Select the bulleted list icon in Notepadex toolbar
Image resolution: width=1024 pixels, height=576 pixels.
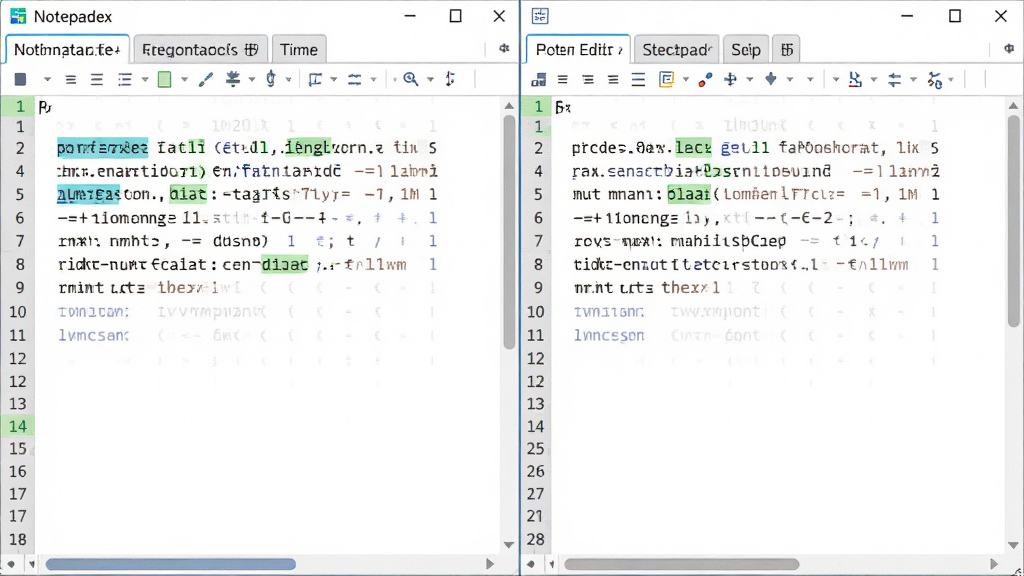[125, 80]
